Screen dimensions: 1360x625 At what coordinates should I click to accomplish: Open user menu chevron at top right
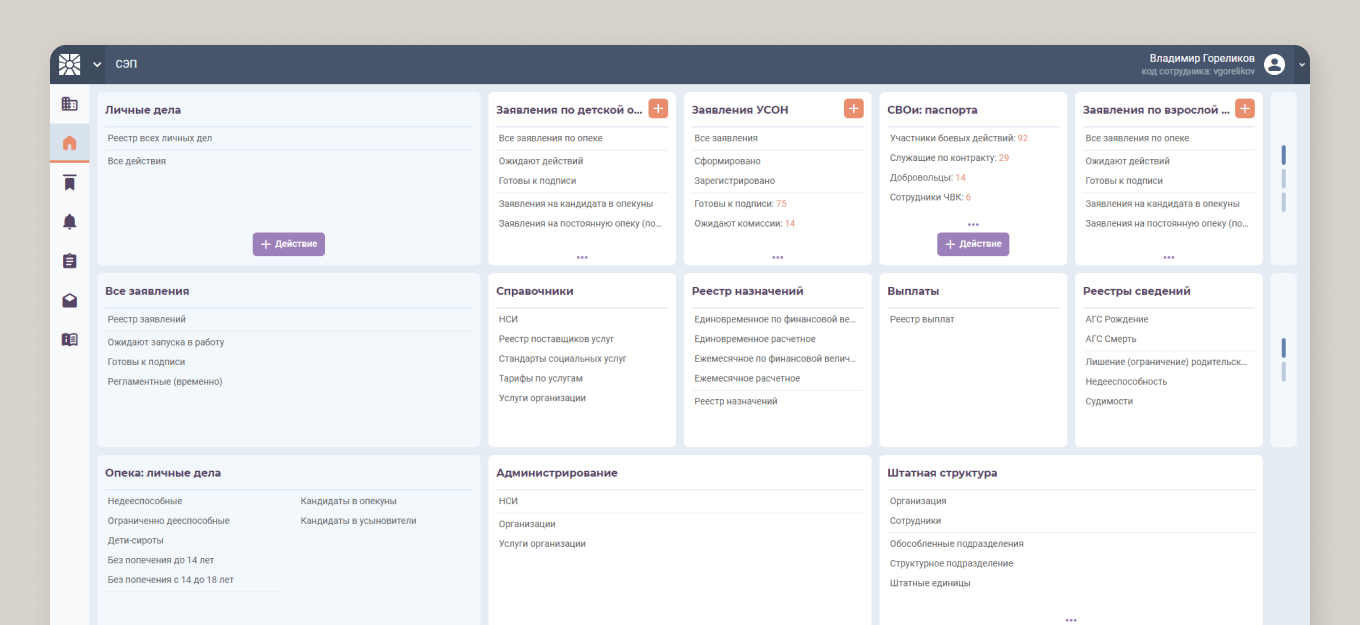pyautogui.click(x=1301, y=64)
